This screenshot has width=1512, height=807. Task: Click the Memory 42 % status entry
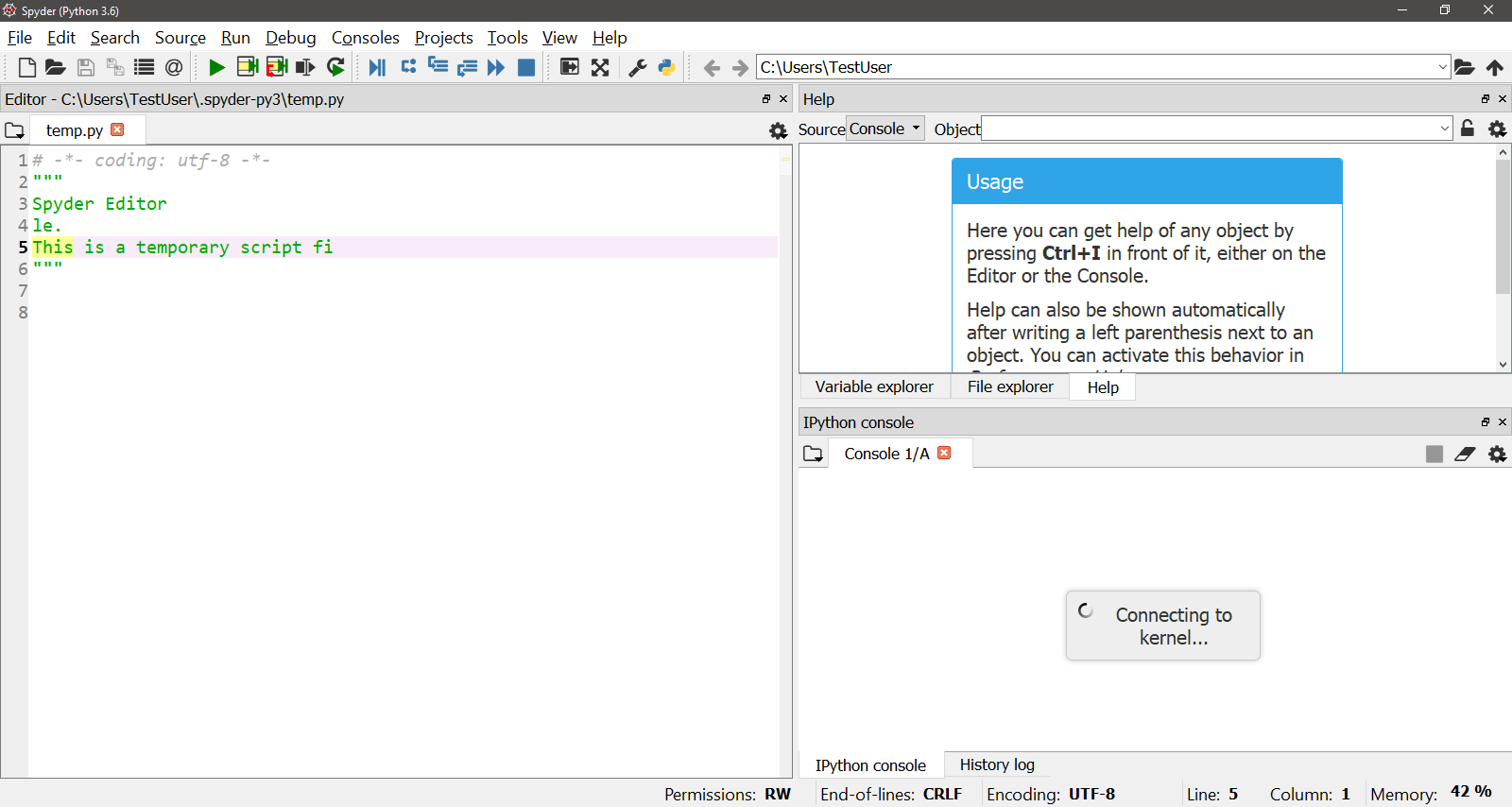point(1431,794)
